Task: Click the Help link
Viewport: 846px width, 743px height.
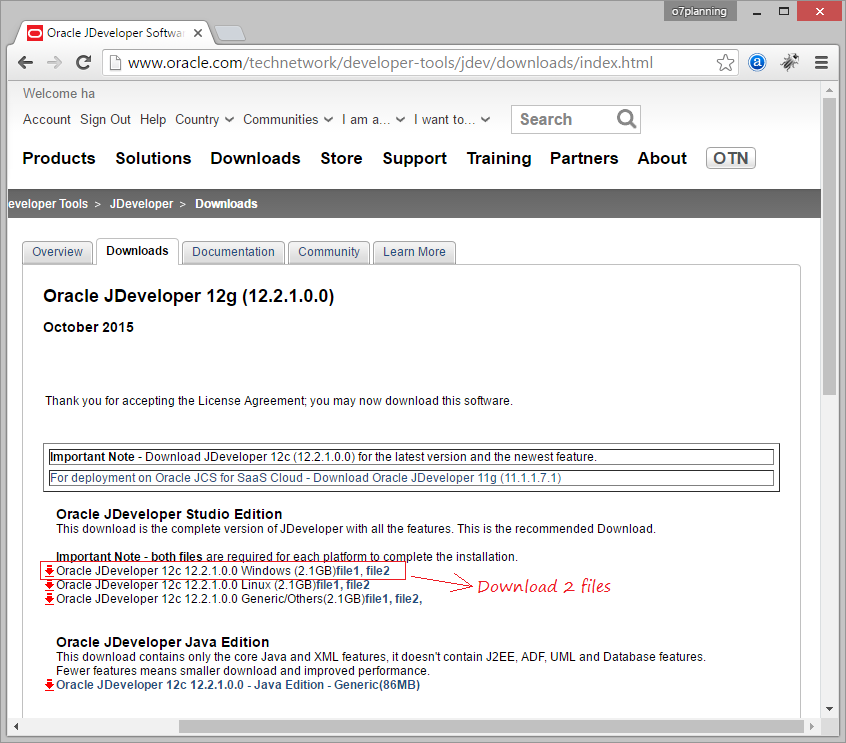Action: pos(153,120)
